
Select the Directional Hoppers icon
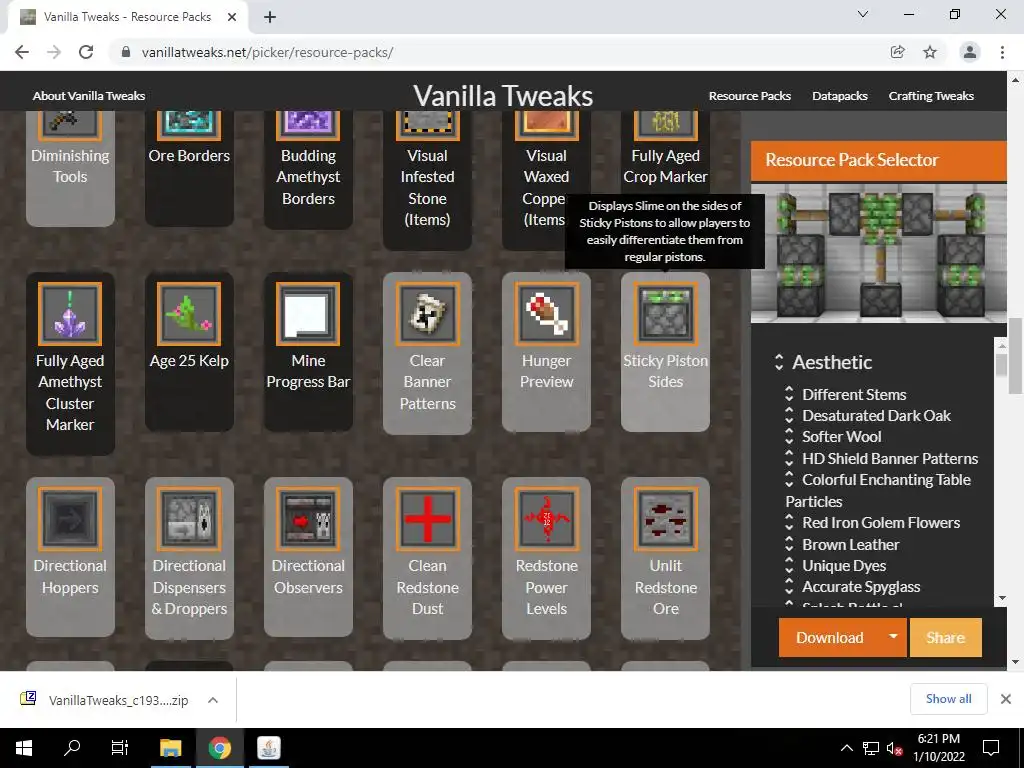(x=70, y=519)
